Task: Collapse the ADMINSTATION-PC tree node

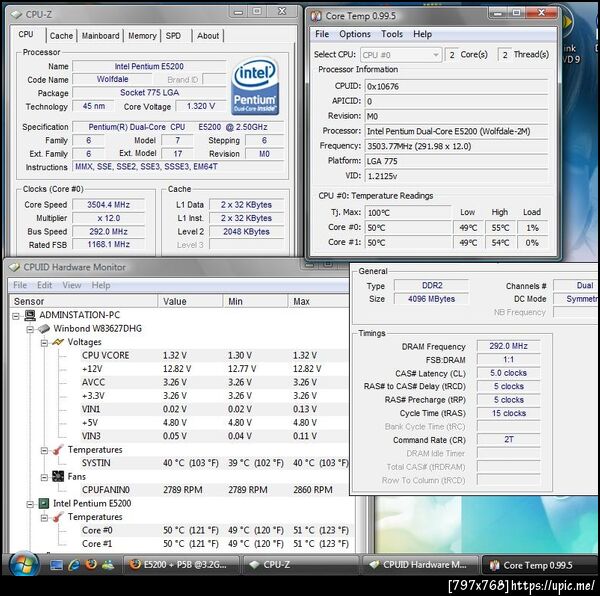Action: 16,316
